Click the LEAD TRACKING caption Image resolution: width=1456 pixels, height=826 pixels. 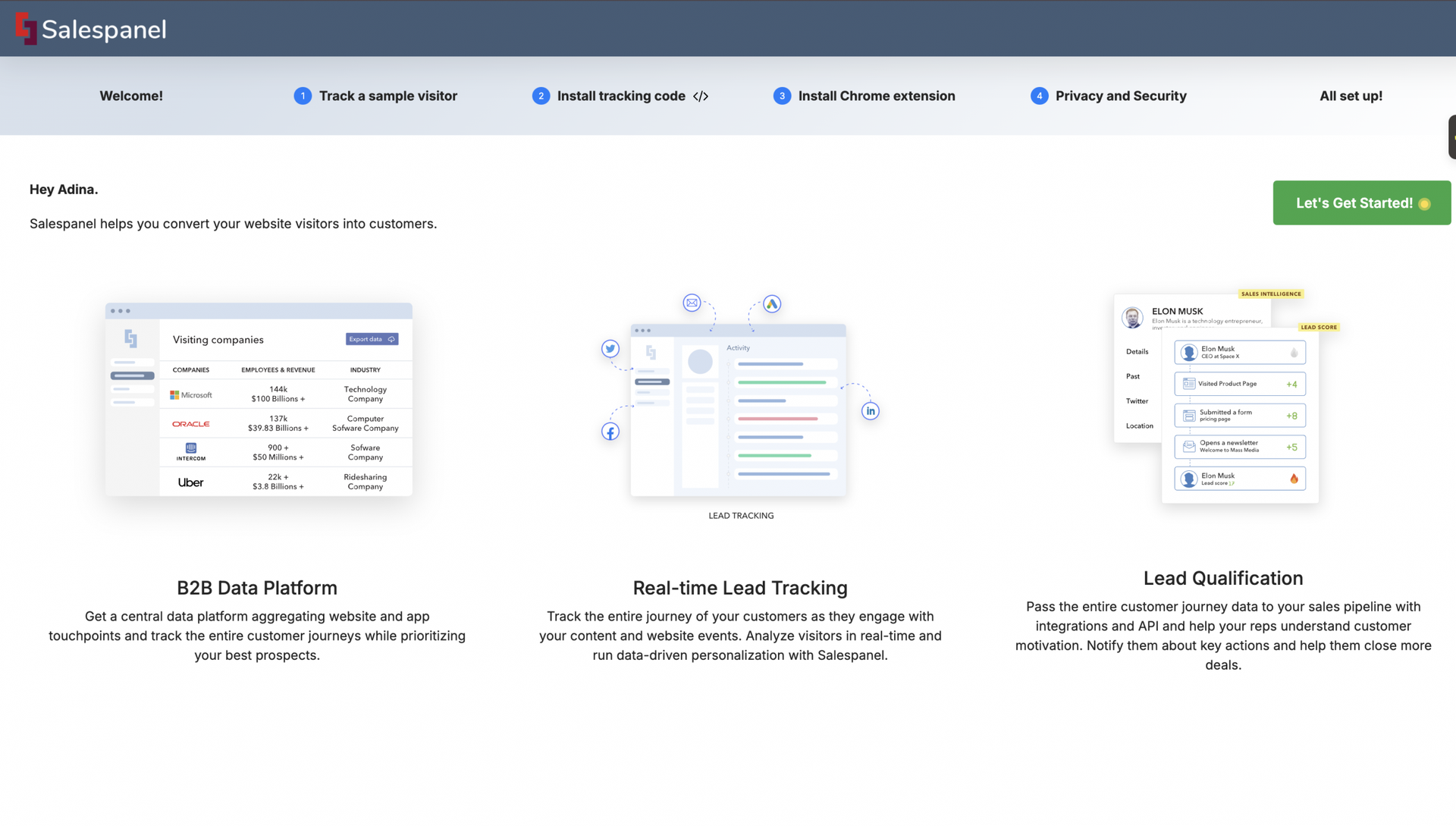point(741,516)
